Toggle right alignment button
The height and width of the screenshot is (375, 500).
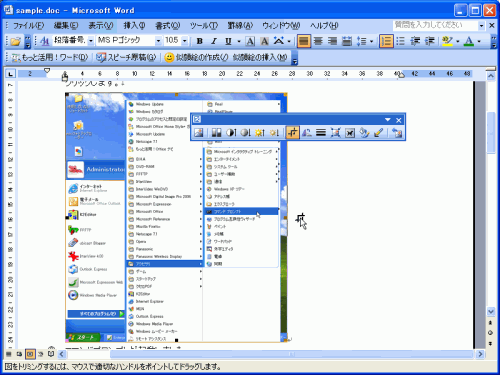point(332,41)
